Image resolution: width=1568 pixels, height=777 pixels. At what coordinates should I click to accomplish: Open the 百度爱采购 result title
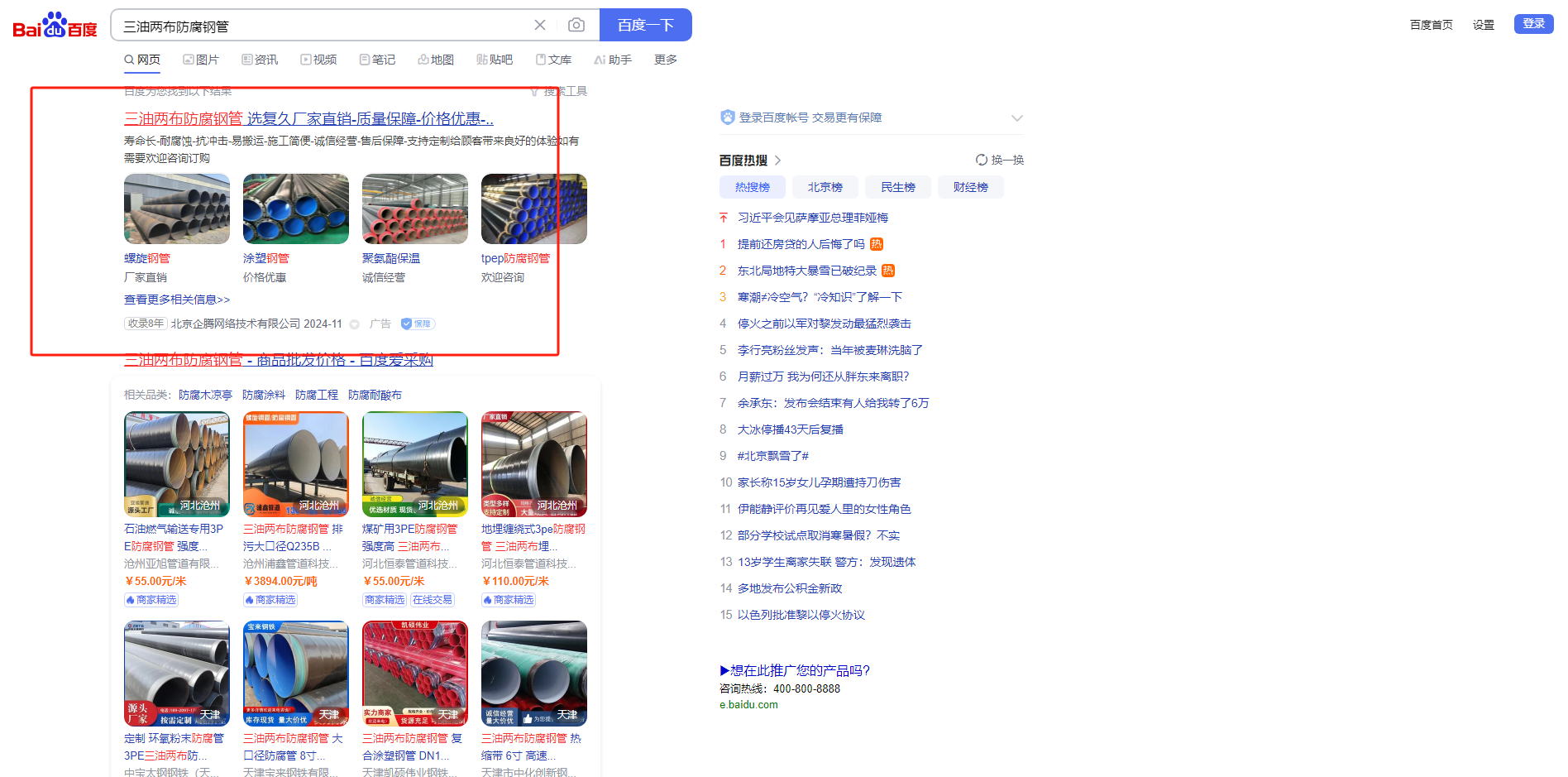coord(279,360)
